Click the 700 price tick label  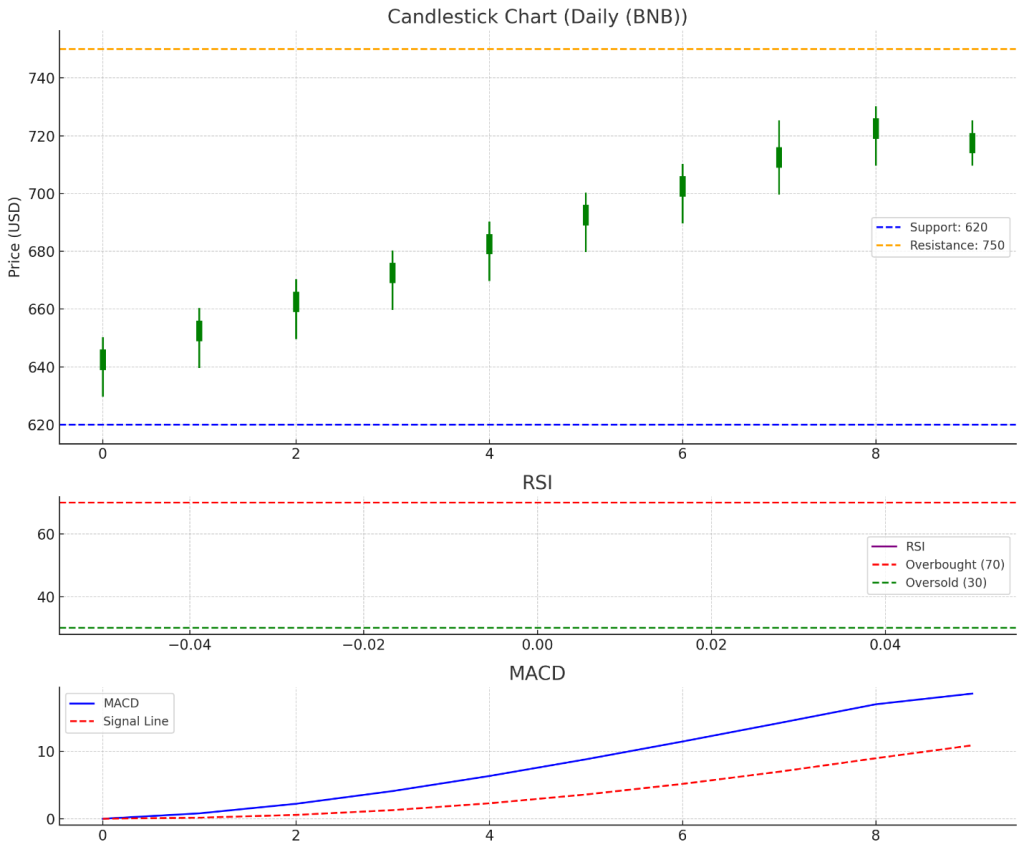pos(41,194)
